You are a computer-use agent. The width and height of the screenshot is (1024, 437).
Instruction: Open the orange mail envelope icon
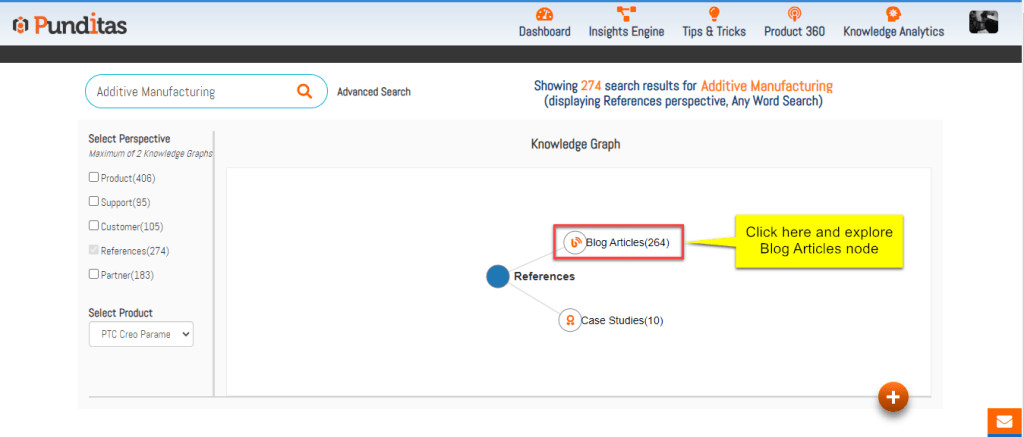coord(1003,422)
